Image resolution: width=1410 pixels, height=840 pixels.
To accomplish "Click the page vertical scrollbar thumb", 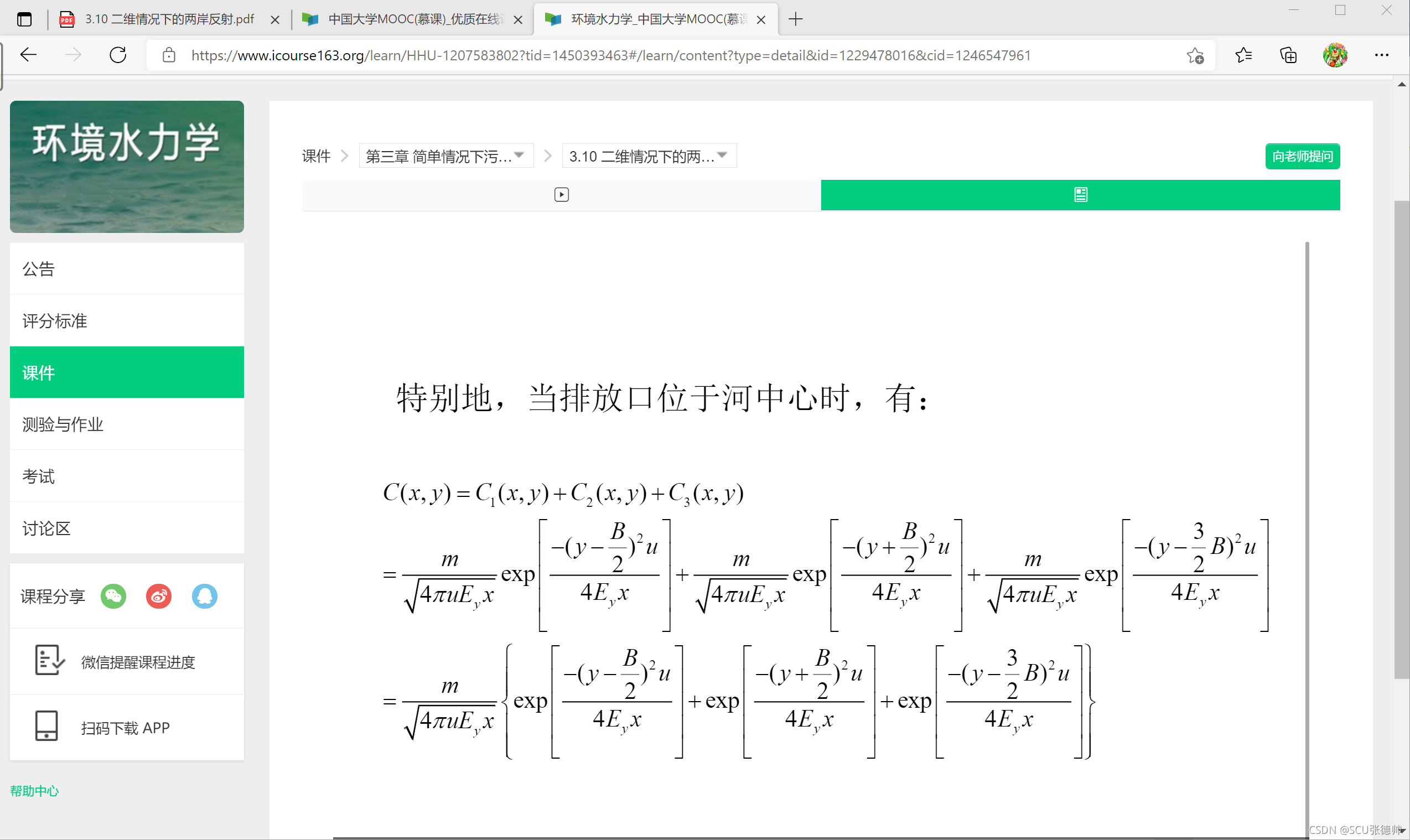I will (x=1401, y=439).
